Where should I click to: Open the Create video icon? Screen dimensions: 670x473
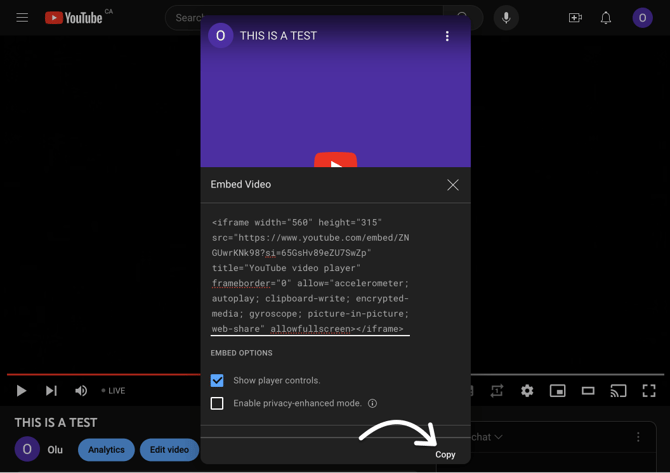point(575,18)
